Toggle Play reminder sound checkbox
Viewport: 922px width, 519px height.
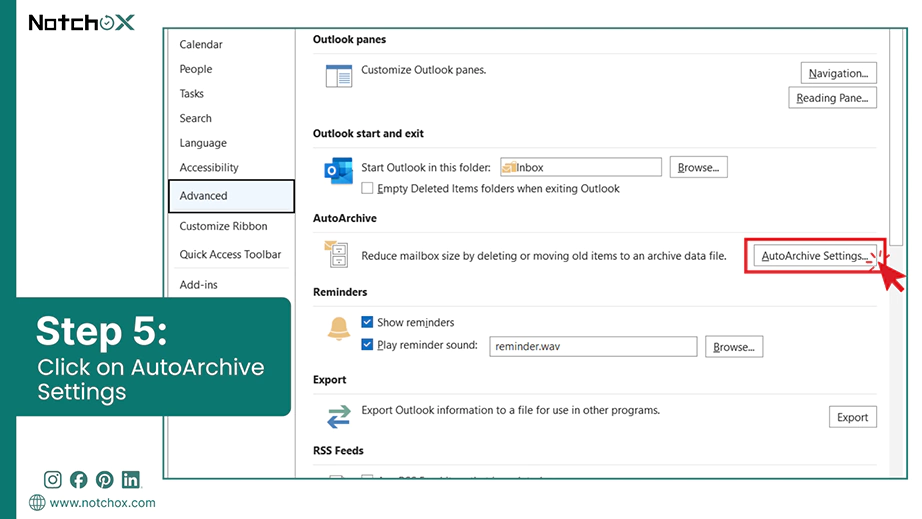coord(368,344)
